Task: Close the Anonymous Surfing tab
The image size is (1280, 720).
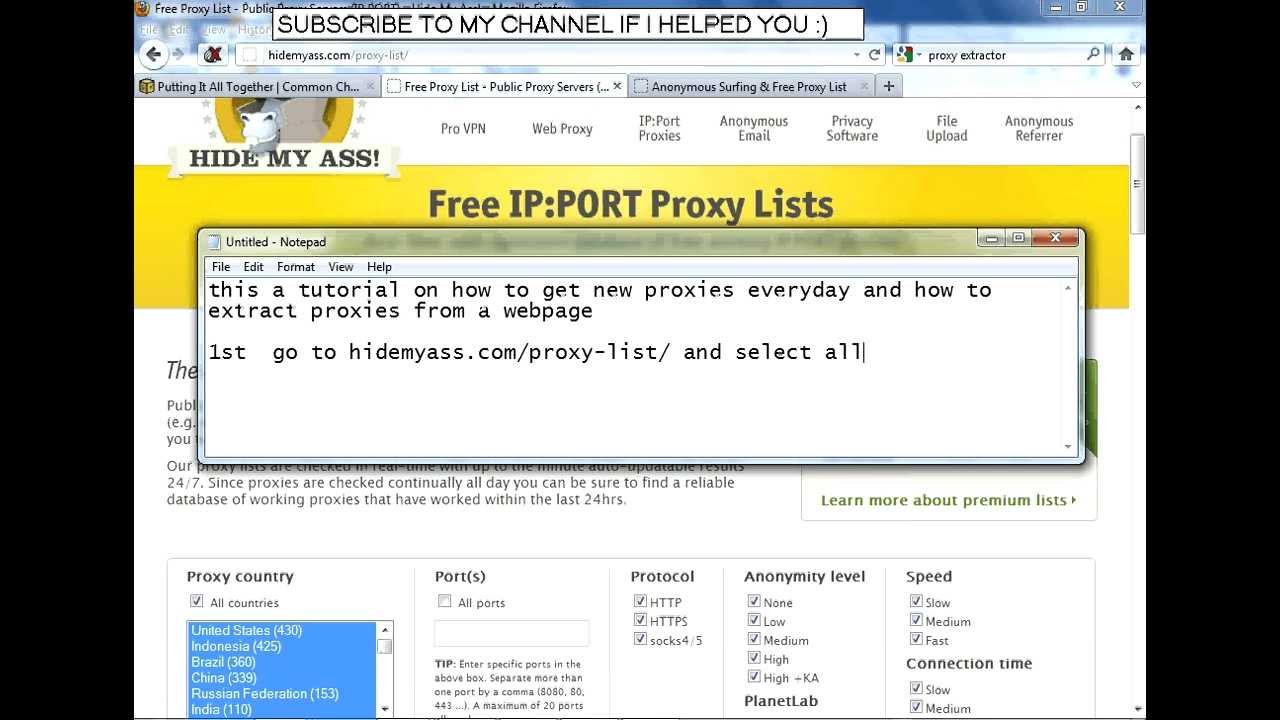Action: tap(862, 87)
